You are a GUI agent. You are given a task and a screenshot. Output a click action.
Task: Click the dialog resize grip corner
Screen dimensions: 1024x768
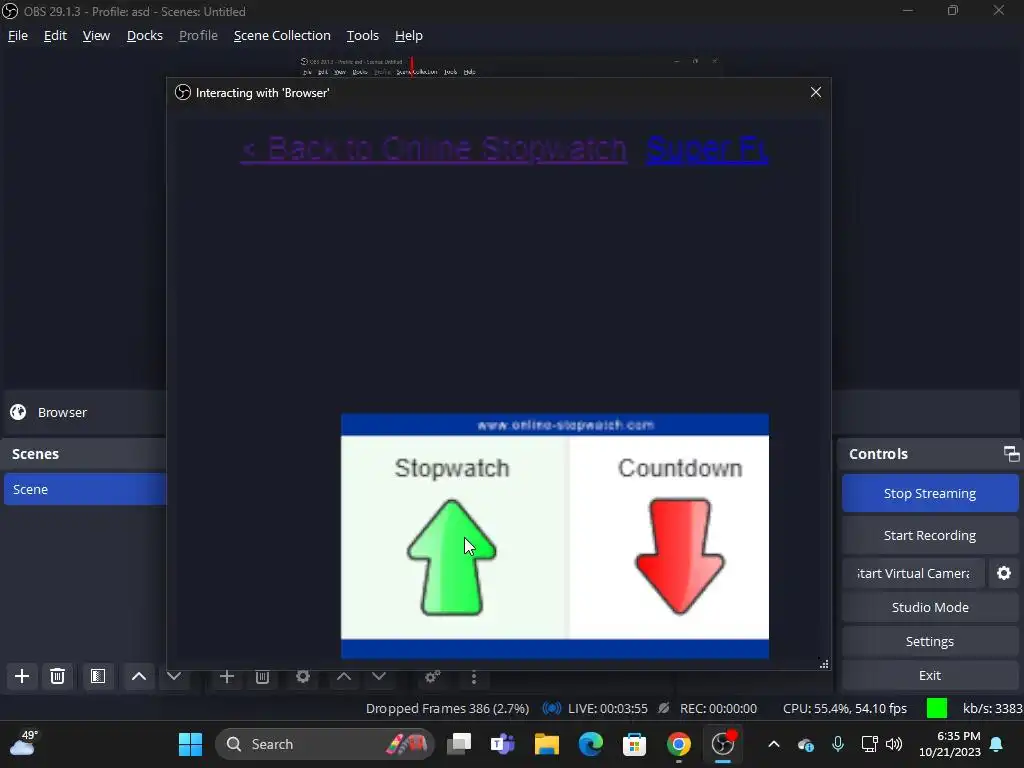[824, 664]
